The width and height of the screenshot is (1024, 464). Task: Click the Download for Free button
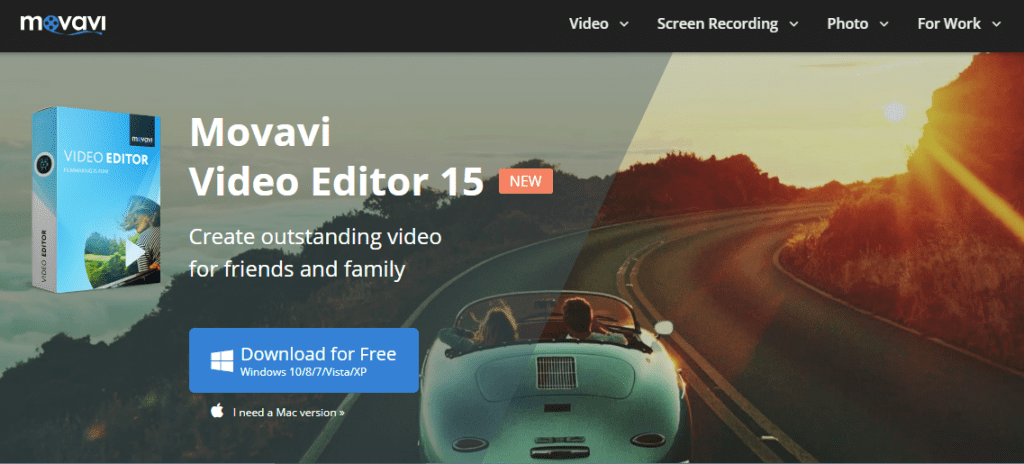(x=304, y=360)
